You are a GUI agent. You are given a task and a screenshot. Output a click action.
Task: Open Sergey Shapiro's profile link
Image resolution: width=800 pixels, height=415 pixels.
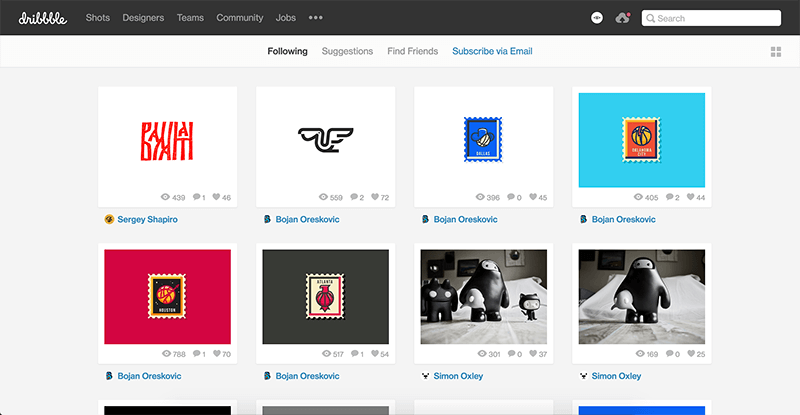point(147,219)
